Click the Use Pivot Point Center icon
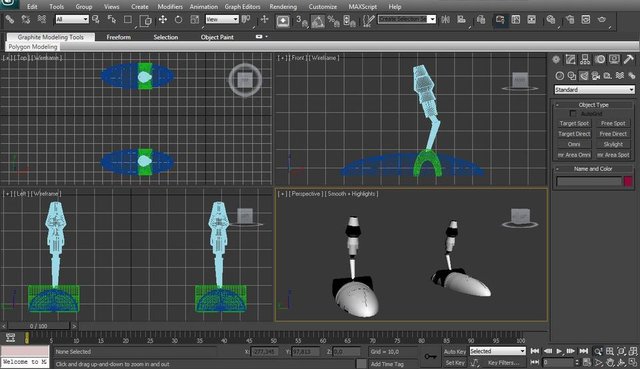The width and height of the screenshot is (640, 369). [246, 19]
